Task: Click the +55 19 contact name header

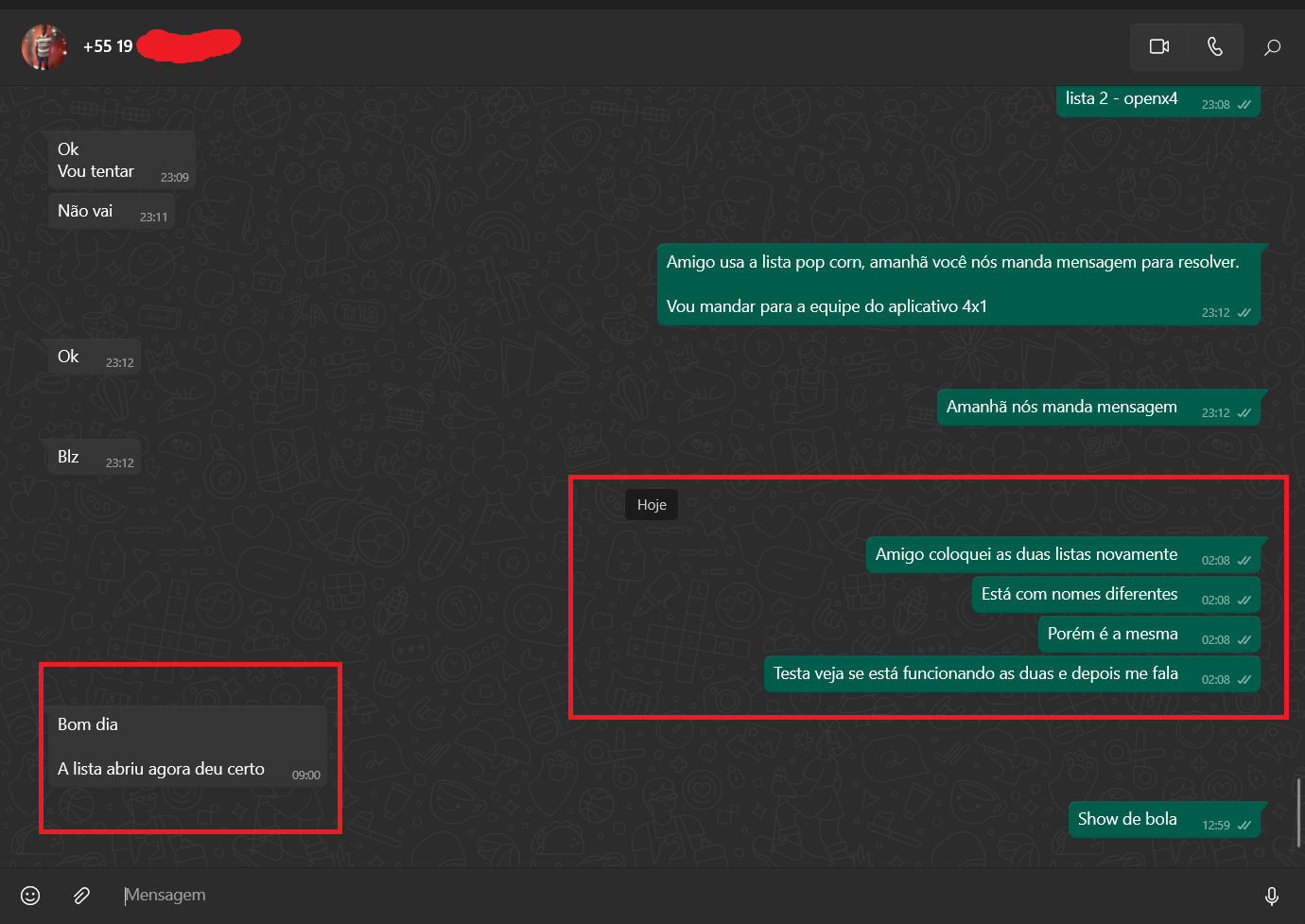Action: tap(108, 46)
